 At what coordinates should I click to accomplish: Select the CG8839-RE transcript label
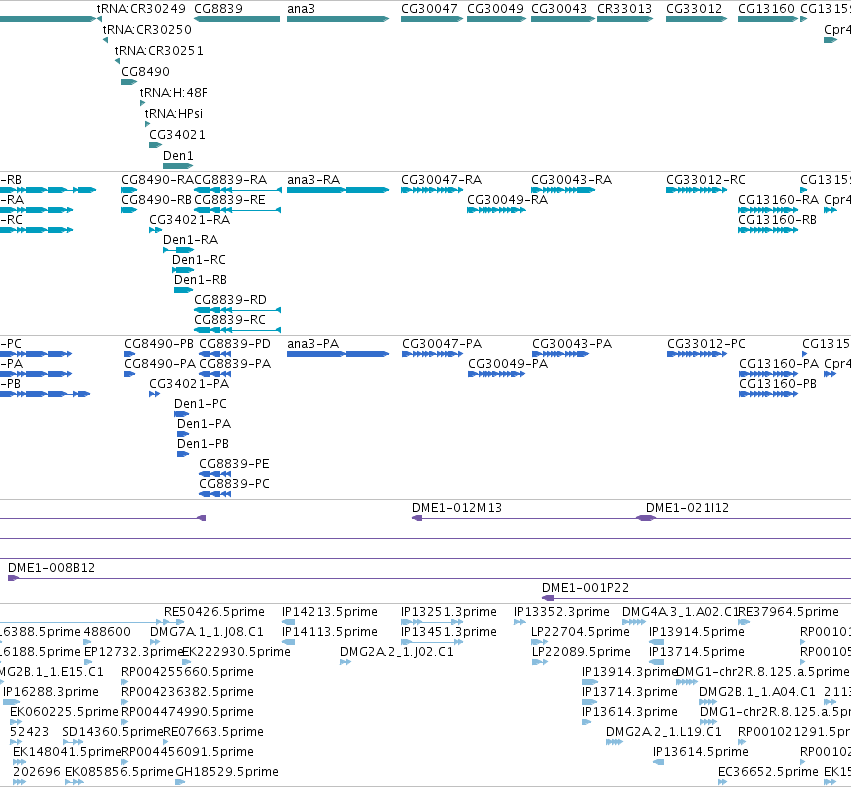[x=230, y=200]
